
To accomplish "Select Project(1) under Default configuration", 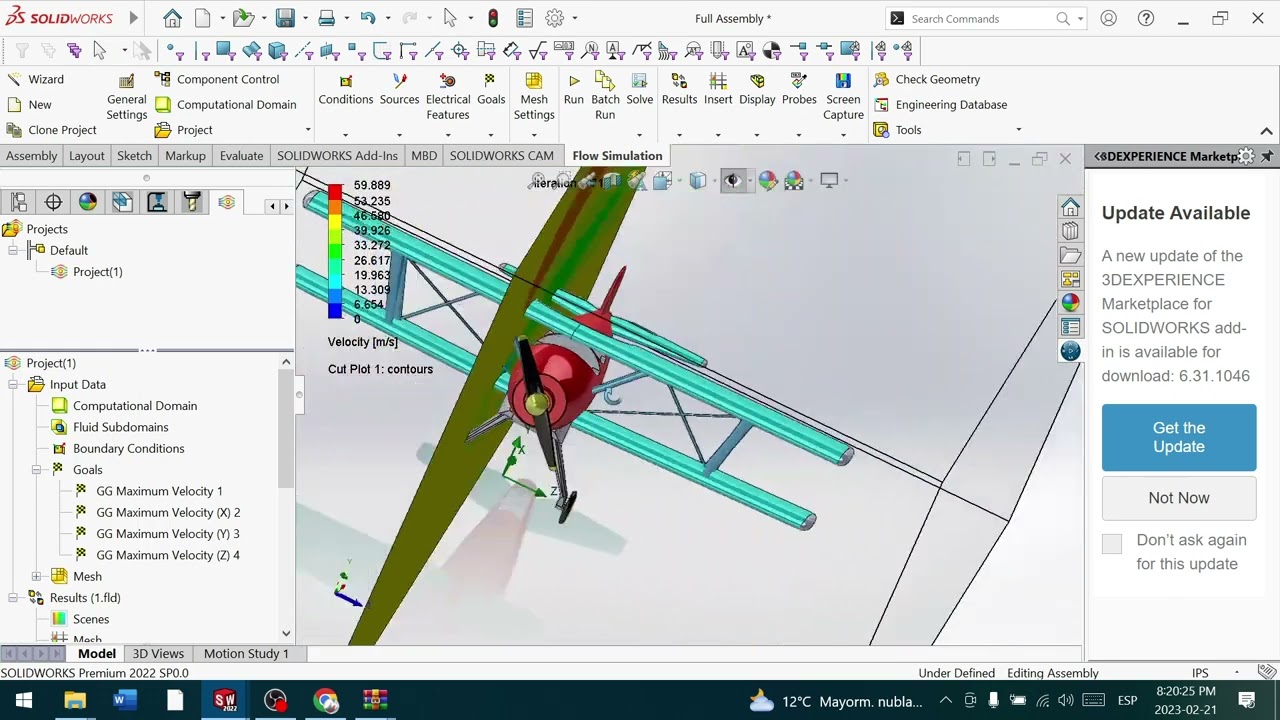I will [97, 272].
